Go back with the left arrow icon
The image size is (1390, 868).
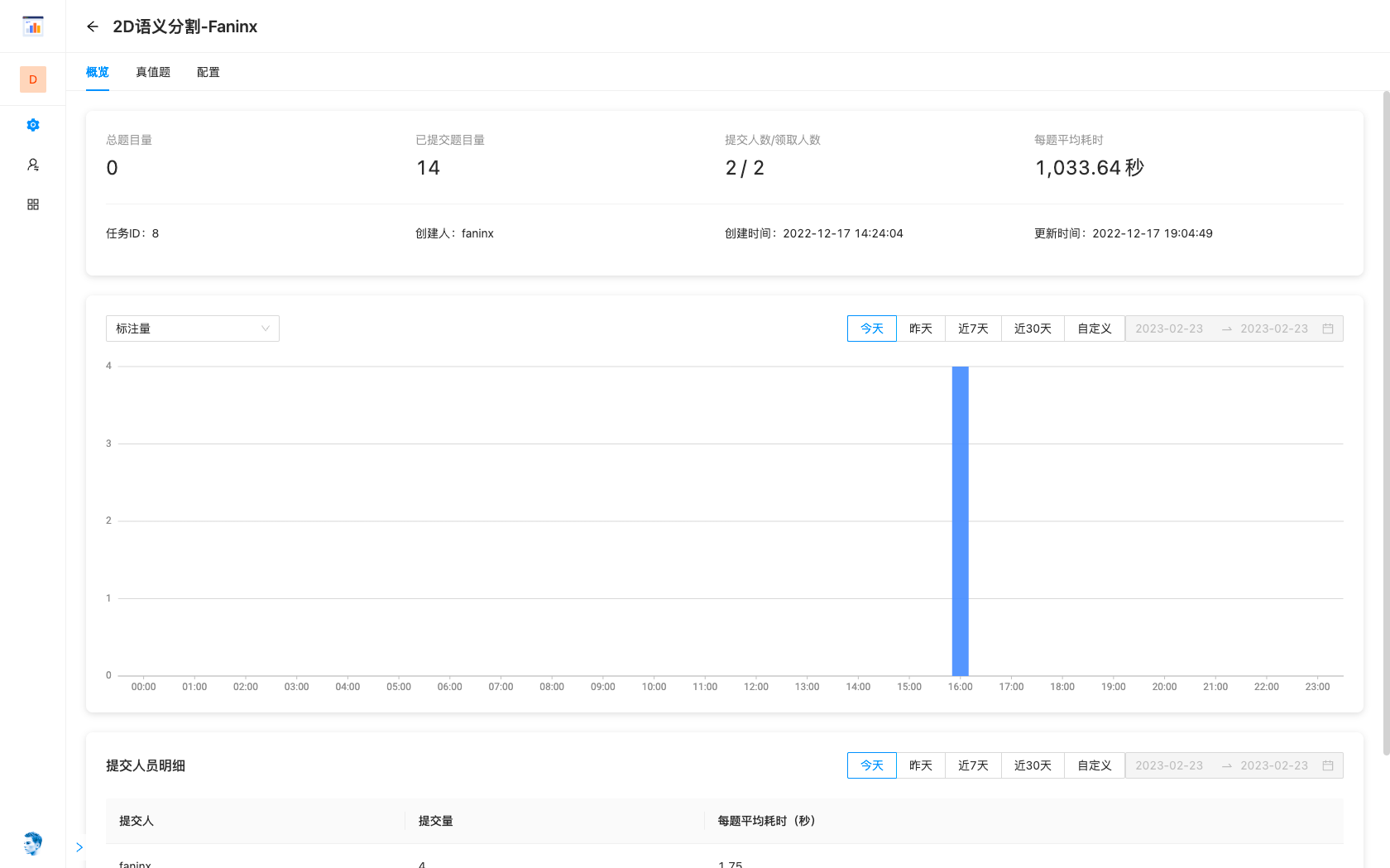pyautogui.click(x=93, y=26)
